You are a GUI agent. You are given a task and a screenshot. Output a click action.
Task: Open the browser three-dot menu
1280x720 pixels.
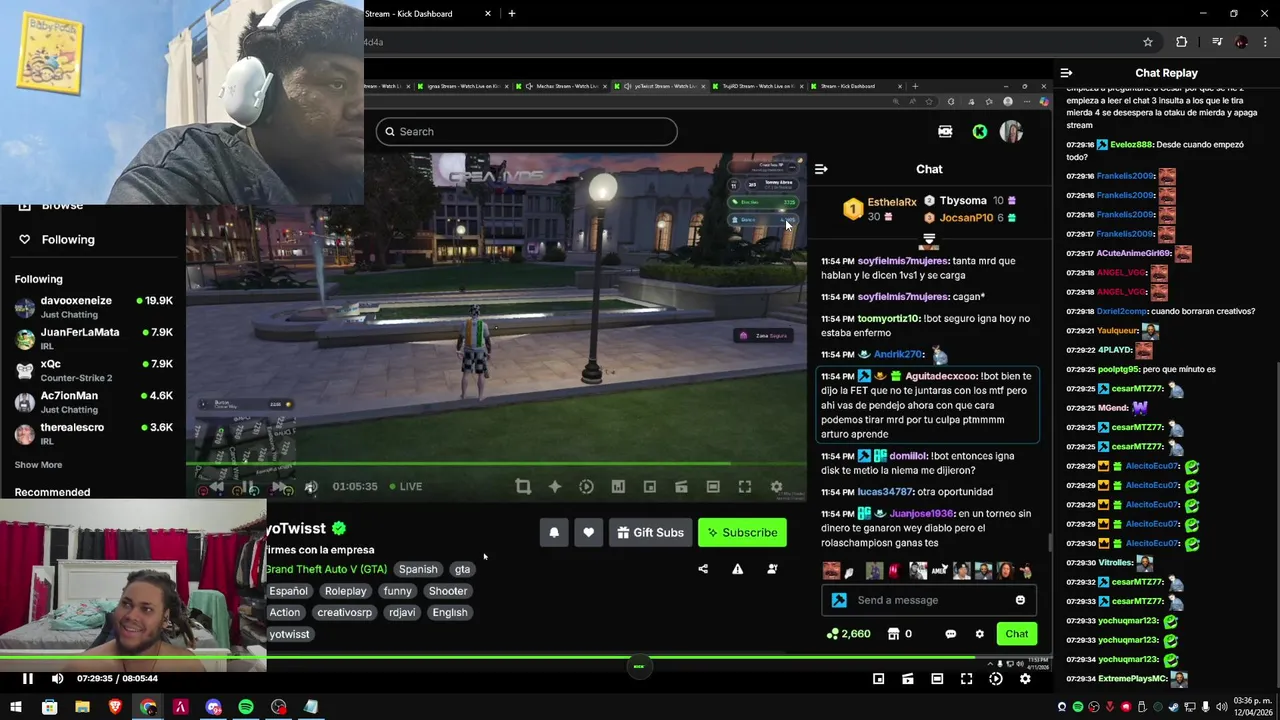(x=1266, y=42)
